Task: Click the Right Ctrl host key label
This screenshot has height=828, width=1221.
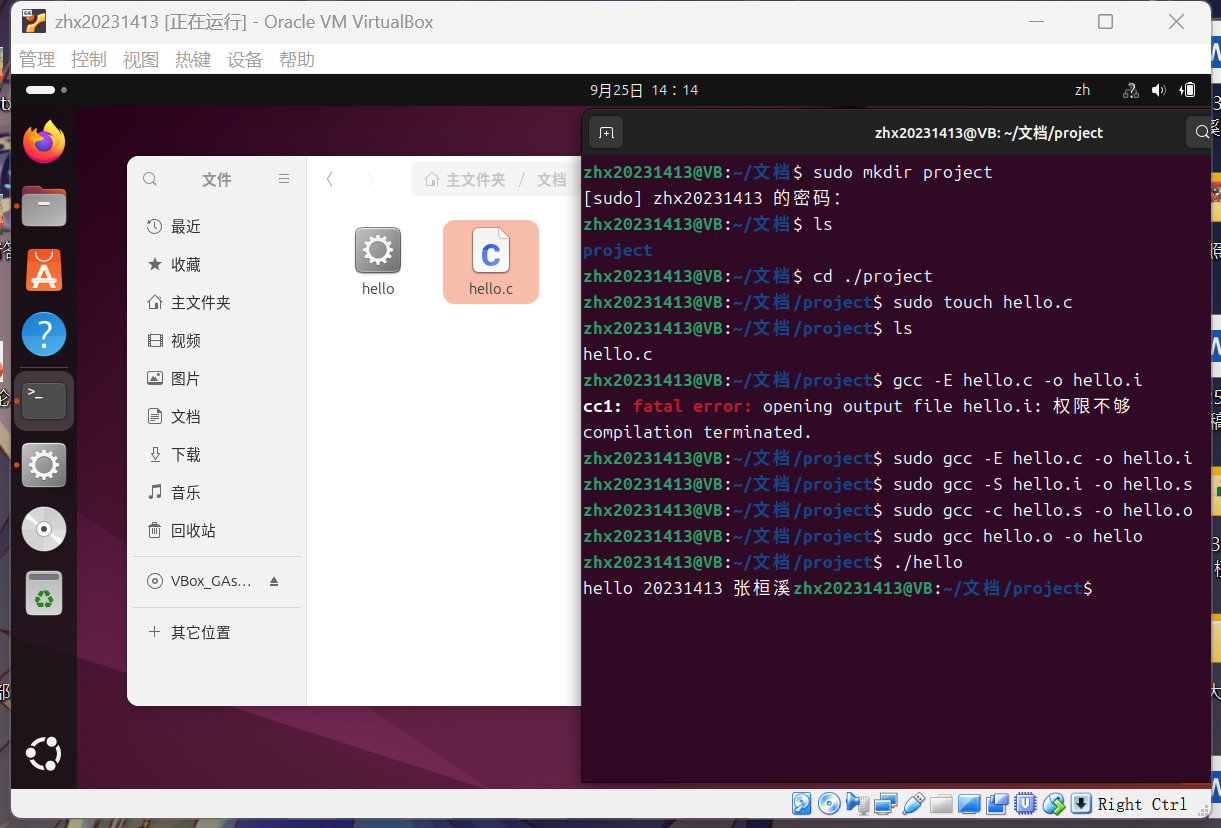Action: click(x=1142, y=804)
